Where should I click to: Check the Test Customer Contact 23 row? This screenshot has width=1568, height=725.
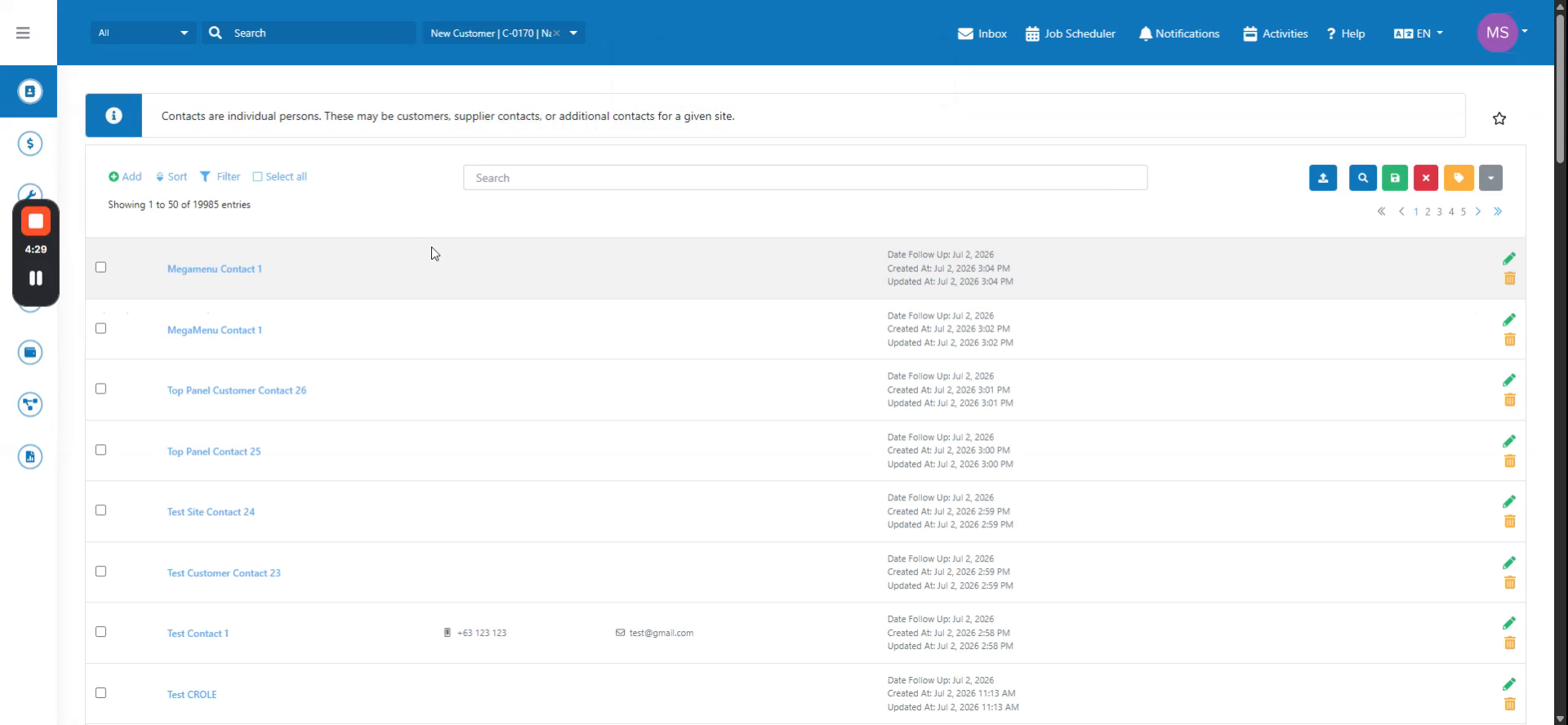tap(100, 572)
